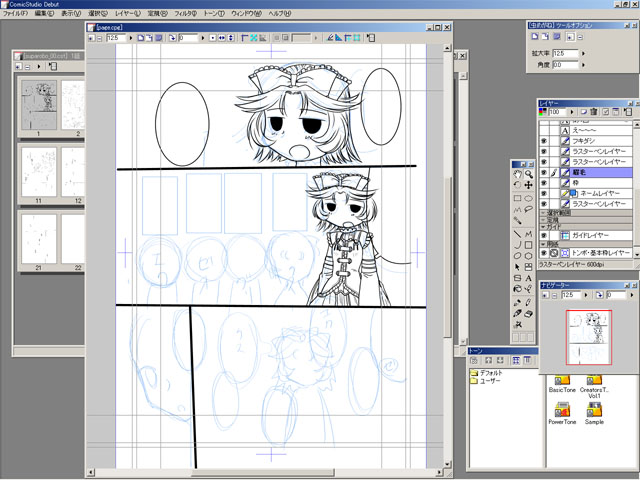This screenshot has height=480, width=640.
Task: Open 編集 menu
Action: 44,13
